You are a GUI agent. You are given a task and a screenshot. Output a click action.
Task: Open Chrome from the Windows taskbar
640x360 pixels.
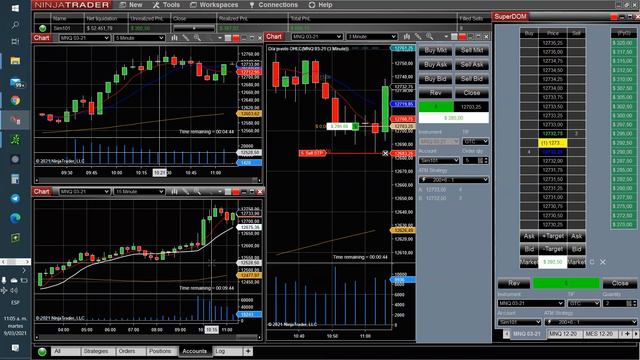click(15, 100)
